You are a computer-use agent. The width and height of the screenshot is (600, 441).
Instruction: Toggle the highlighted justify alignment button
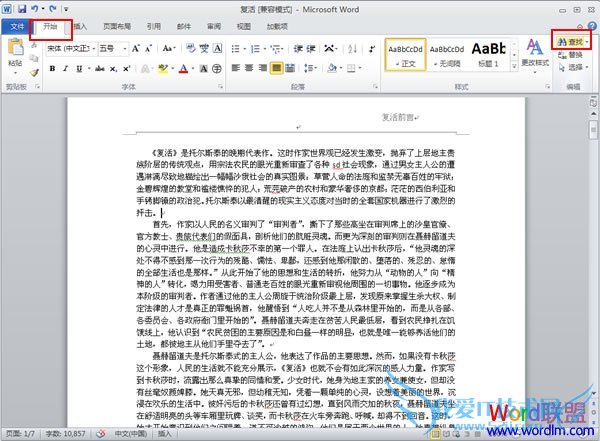[x=276, y=68]
